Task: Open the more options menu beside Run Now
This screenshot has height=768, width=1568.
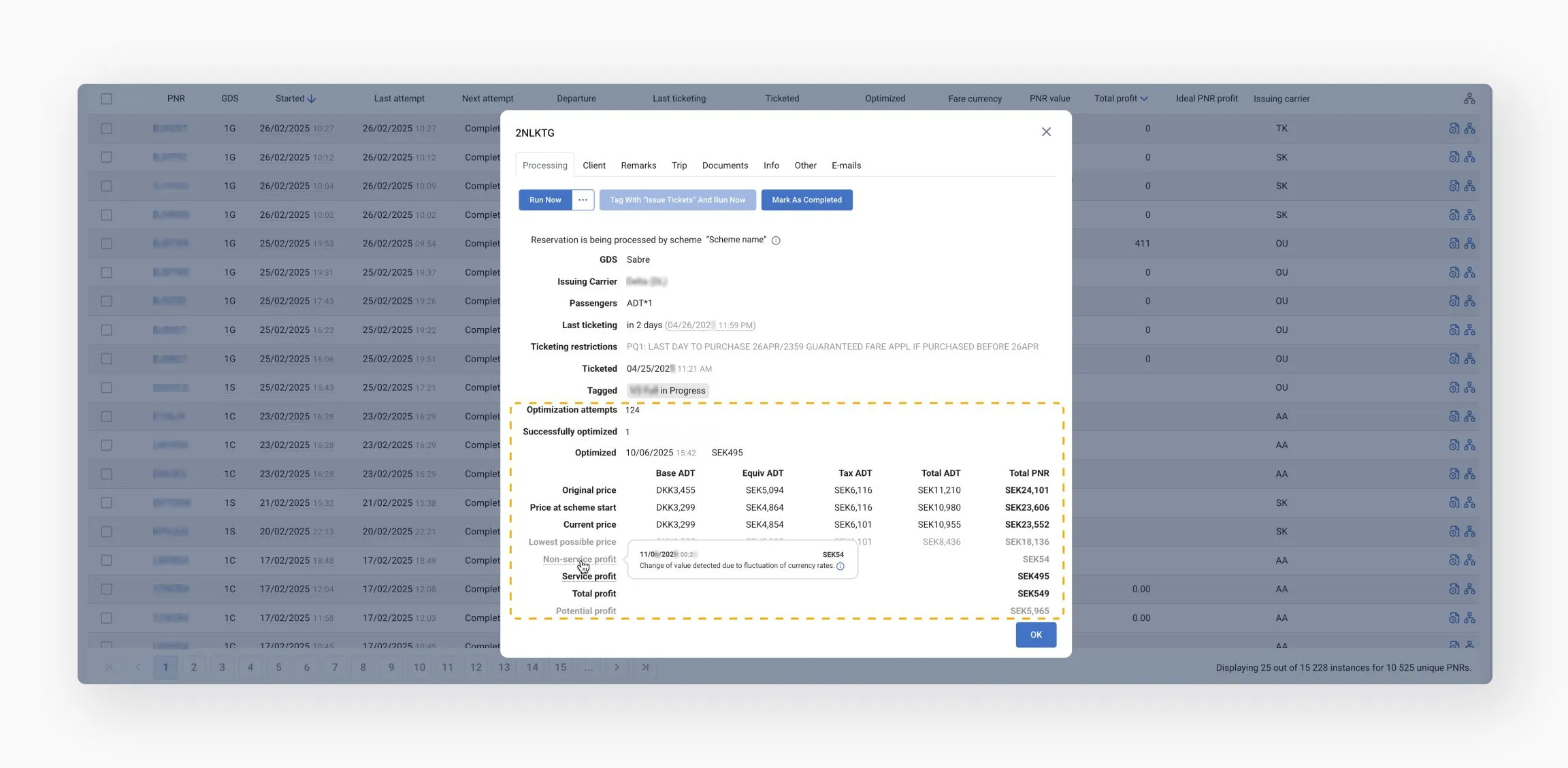Action: point(583,200)
